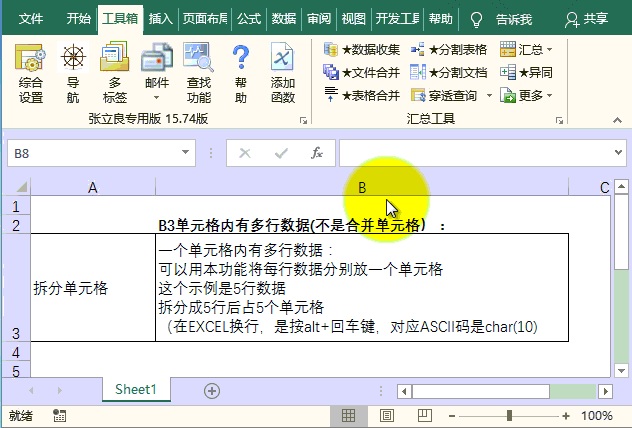Expand the Name Box dropdown arrow
This screenshot has height=428, width=632.
point(185,153)
